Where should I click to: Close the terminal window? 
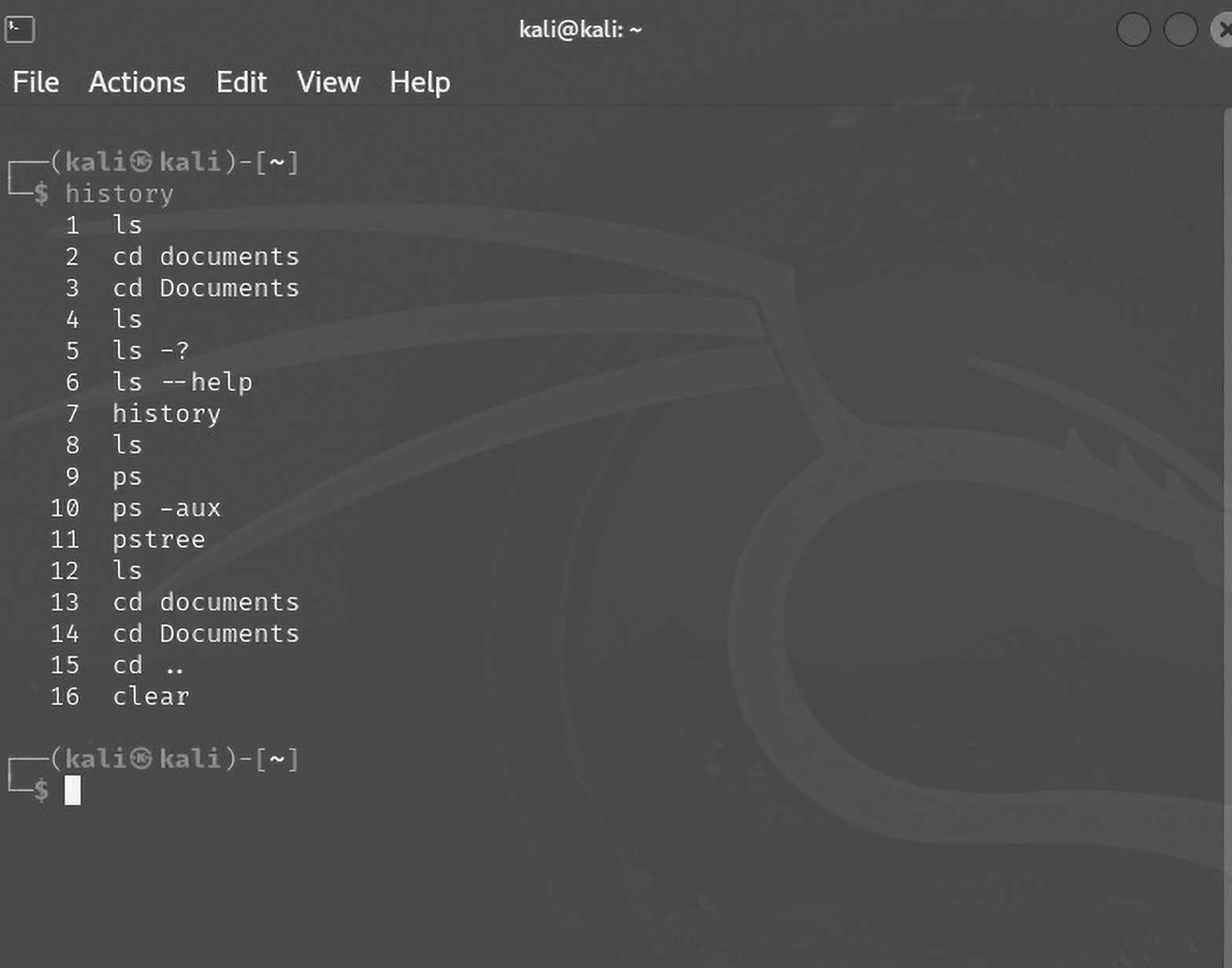point(1222,30)
